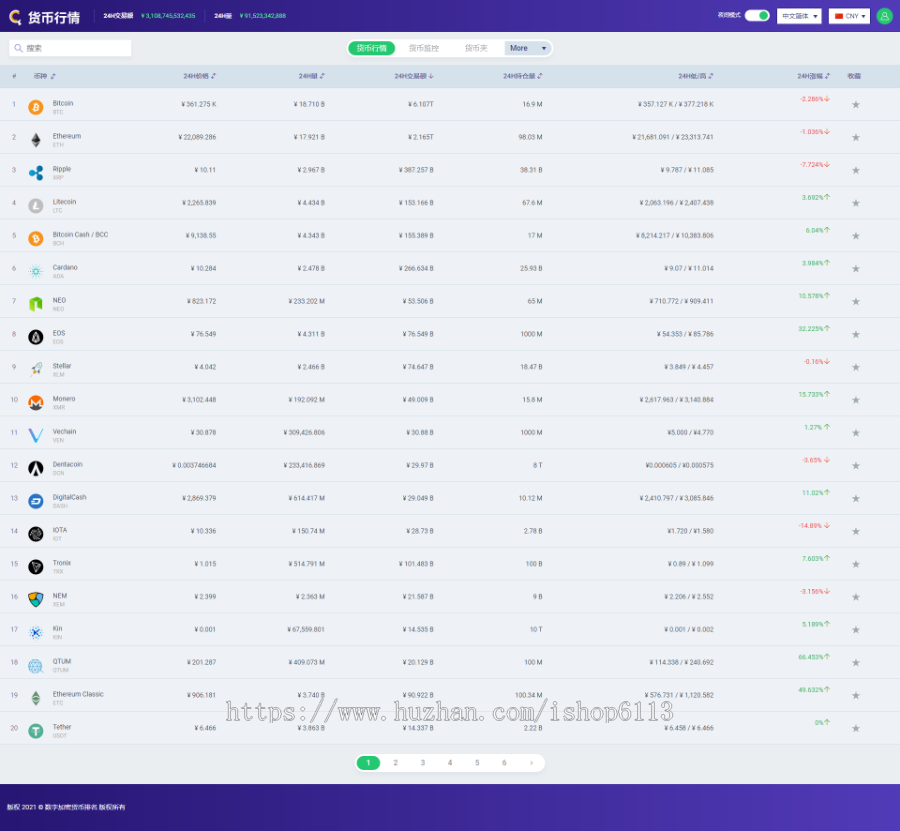
Task: Click the next page arrow
Action: click(532, 763)
